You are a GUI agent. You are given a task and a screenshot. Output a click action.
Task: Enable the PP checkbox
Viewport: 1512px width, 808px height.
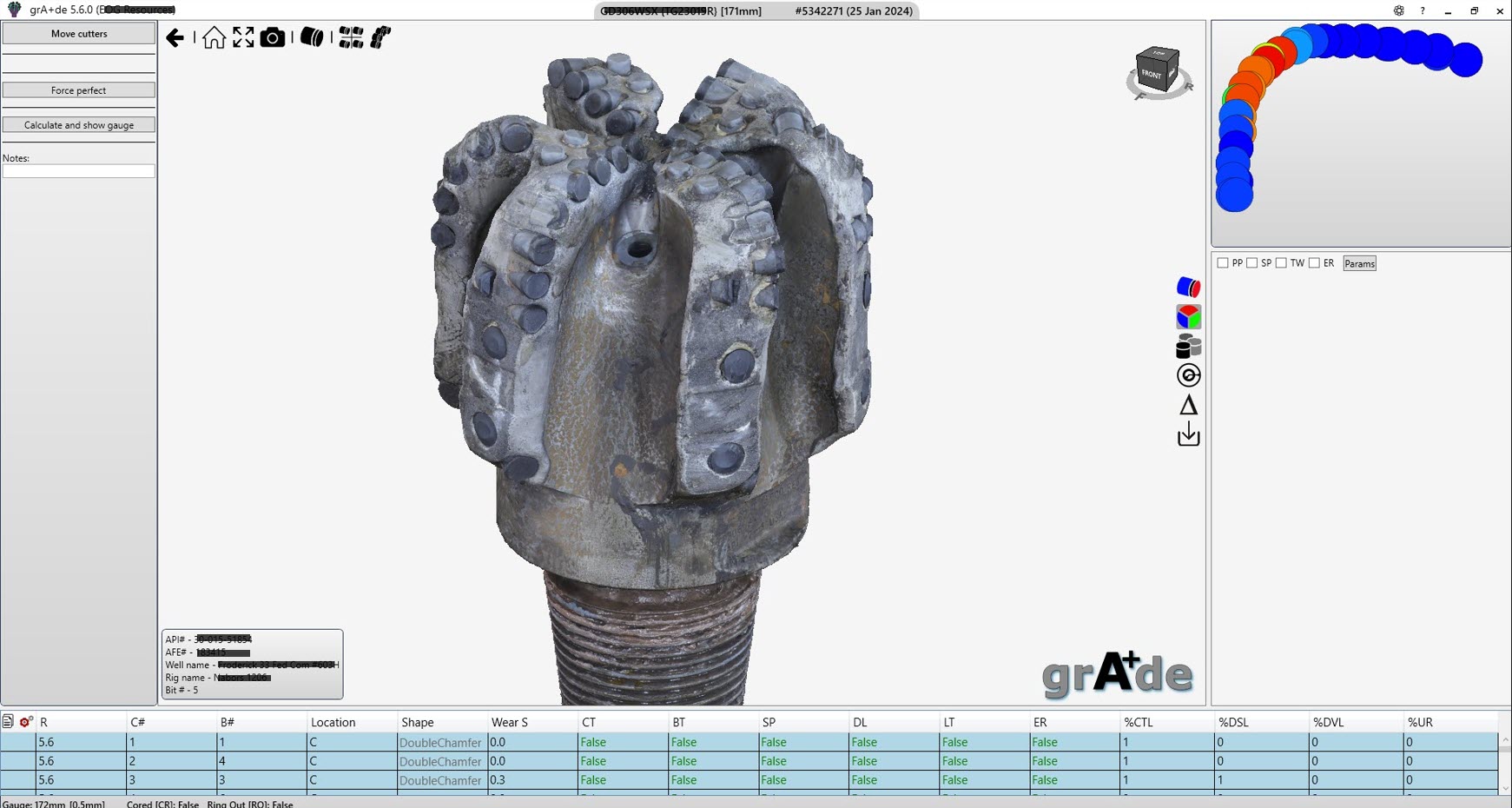(x=1223, y=263)
